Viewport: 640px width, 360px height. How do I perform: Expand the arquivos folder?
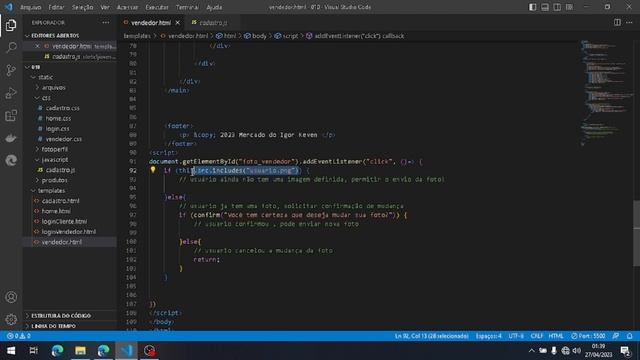point(53,87)
